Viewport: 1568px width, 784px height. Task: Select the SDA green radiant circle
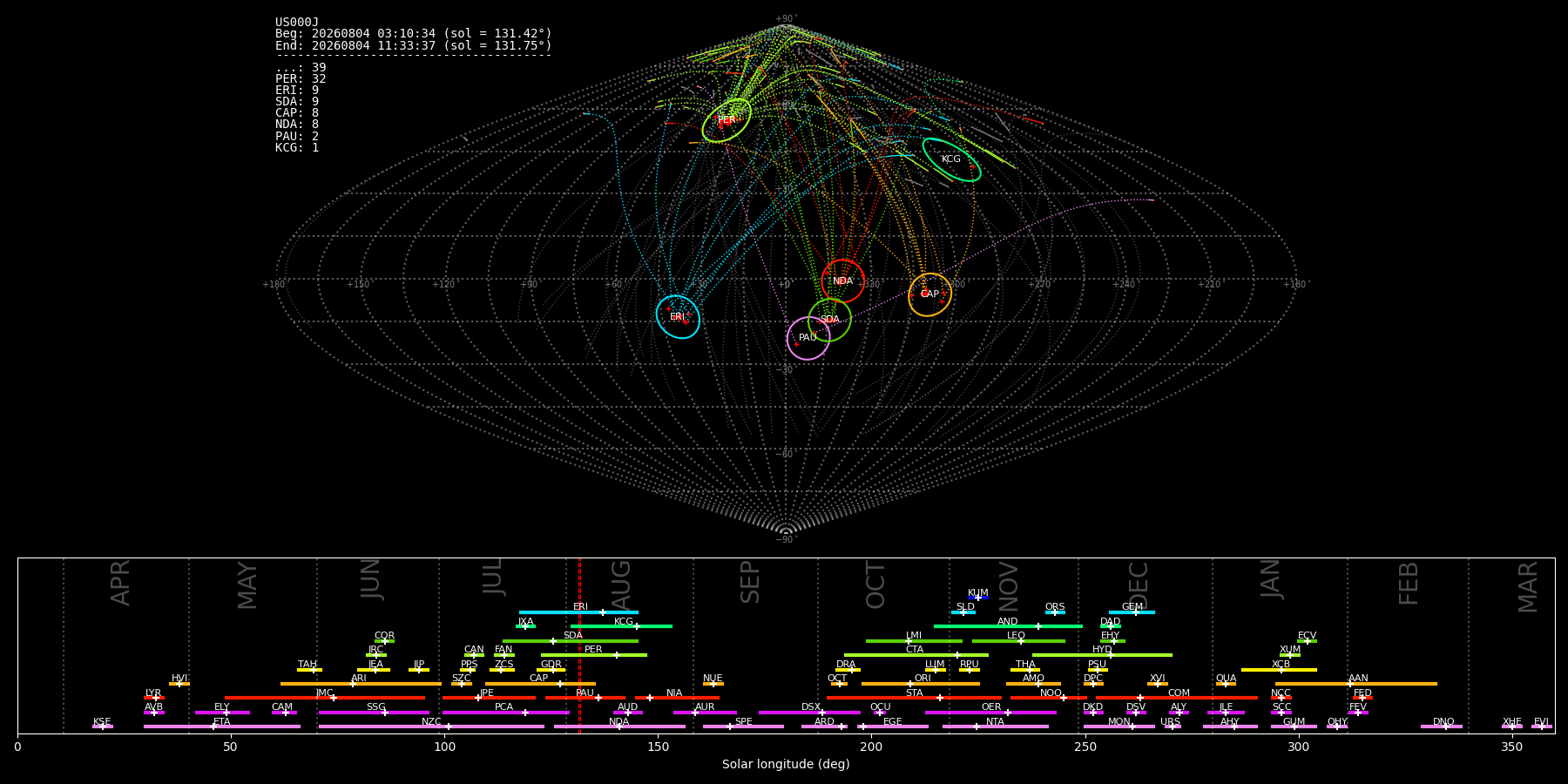coord(829,320)
